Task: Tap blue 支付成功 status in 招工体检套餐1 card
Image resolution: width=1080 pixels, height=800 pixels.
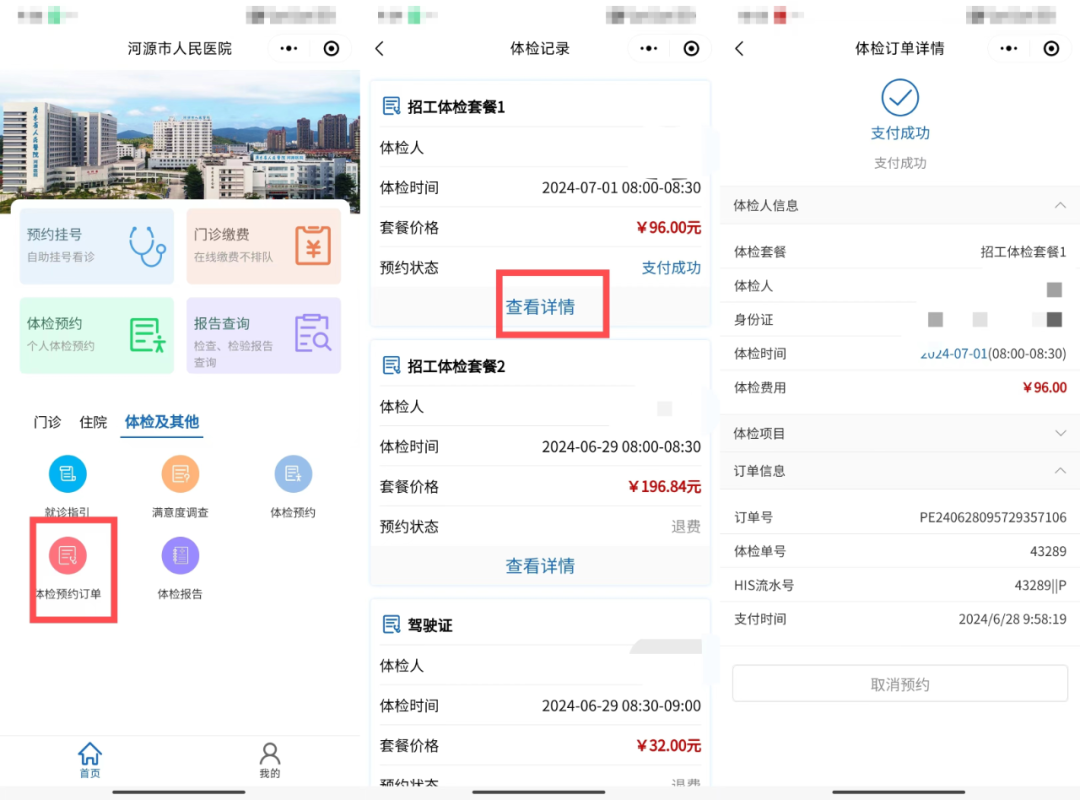Action: pos(671,267)
